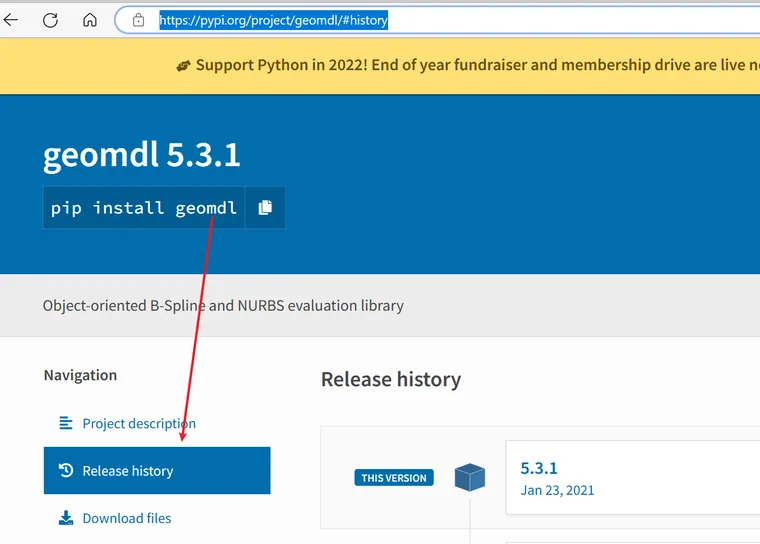Click the Download files arrow icon
The width and height of the screenshot is (760, 544).
click(x=66, y=518)
